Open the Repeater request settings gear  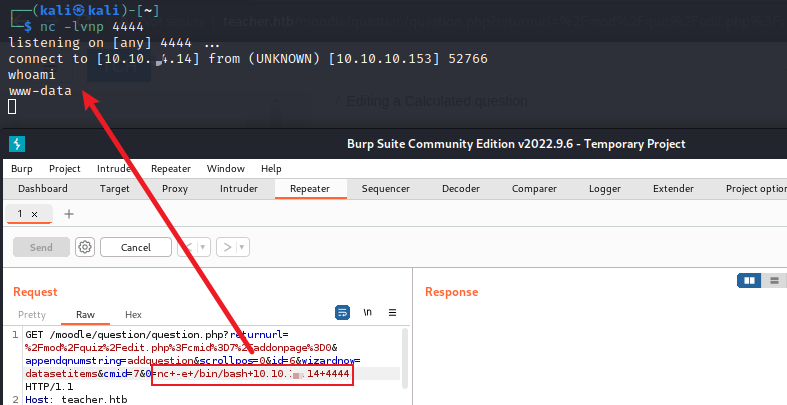click(x=85, y=247)
